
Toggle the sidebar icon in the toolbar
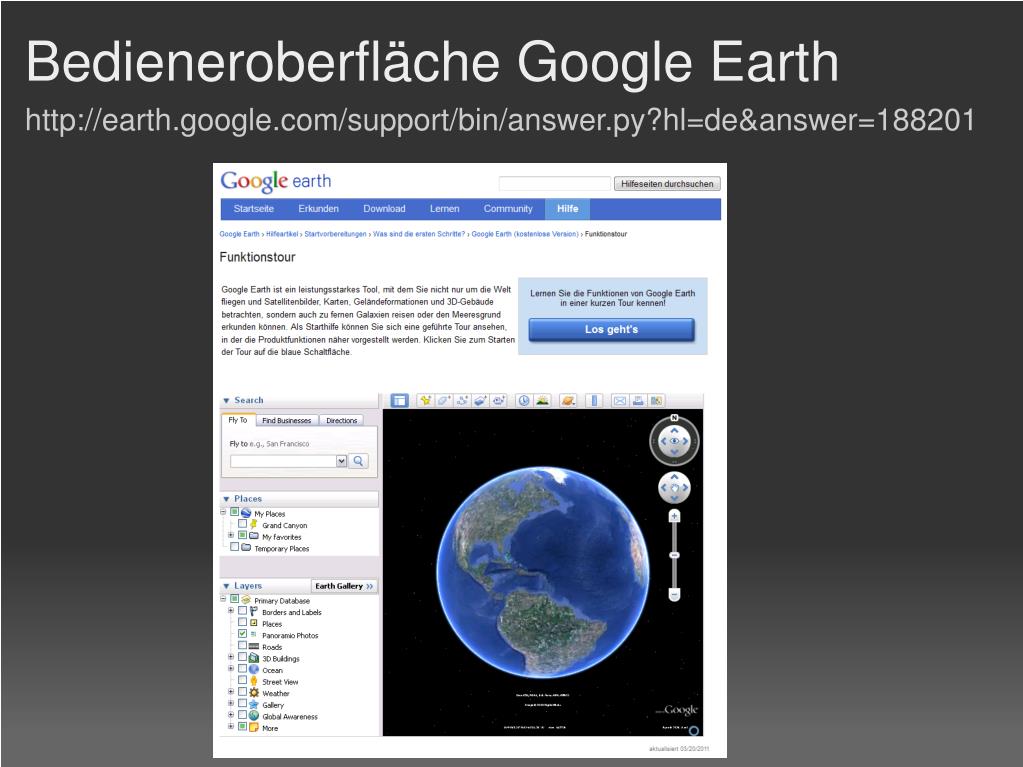pyautogui.click(x=399, y=400)
